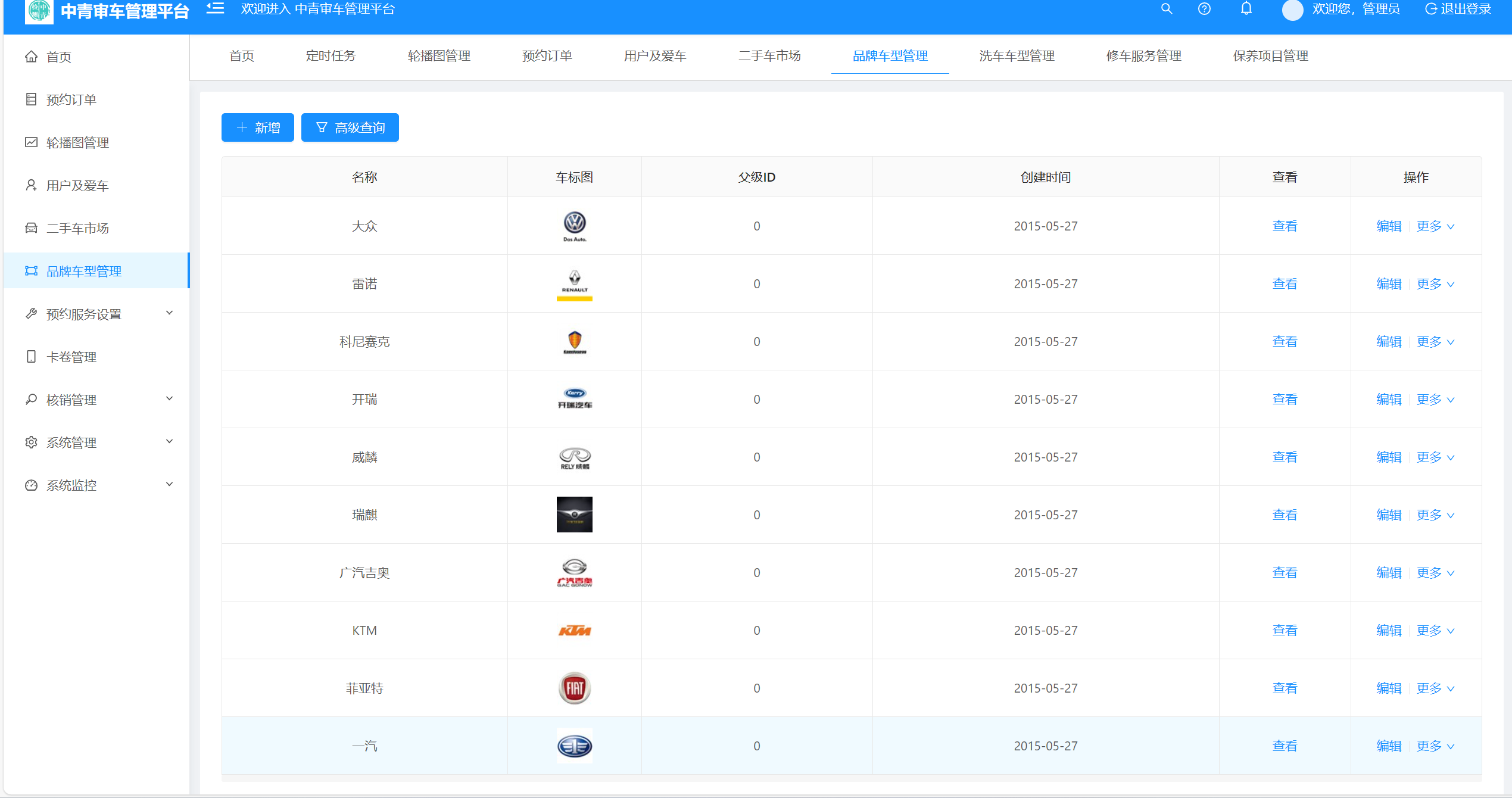Expand 核销管理 submenu chevron
1512x798 pixels.
click(x=170, y=399)
